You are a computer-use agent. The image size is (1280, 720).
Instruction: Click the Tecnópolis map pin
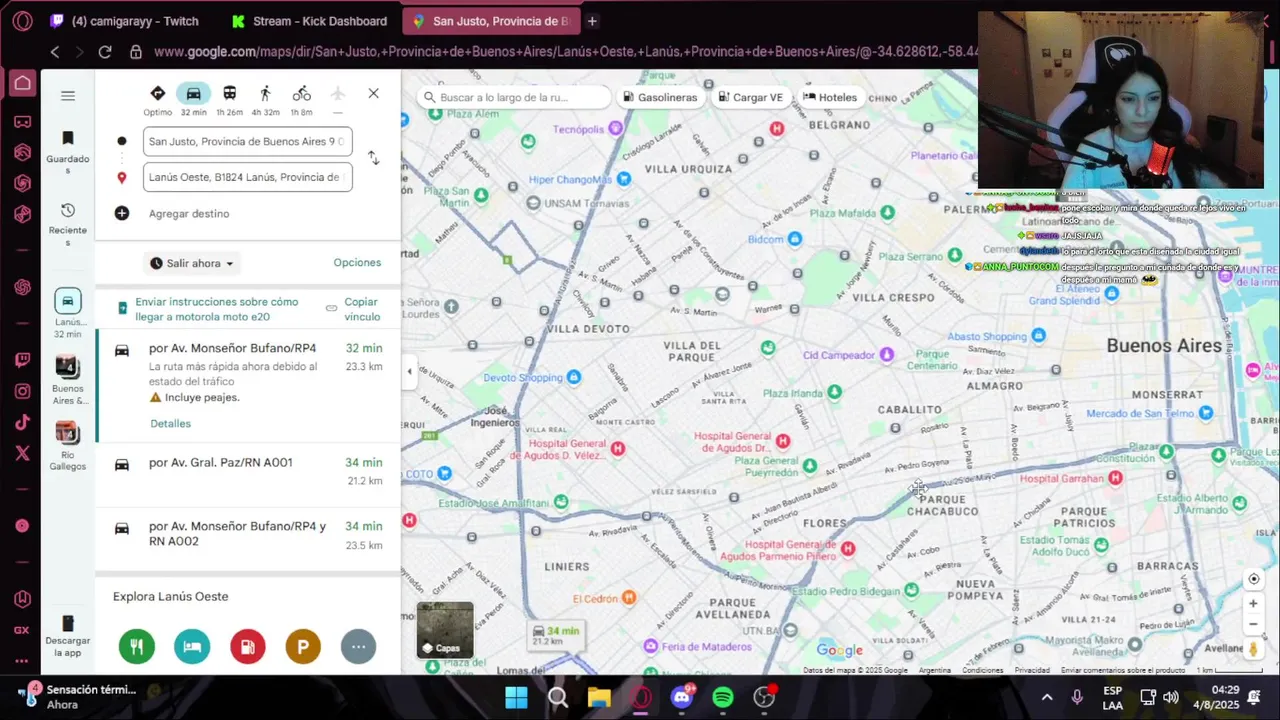616,129
